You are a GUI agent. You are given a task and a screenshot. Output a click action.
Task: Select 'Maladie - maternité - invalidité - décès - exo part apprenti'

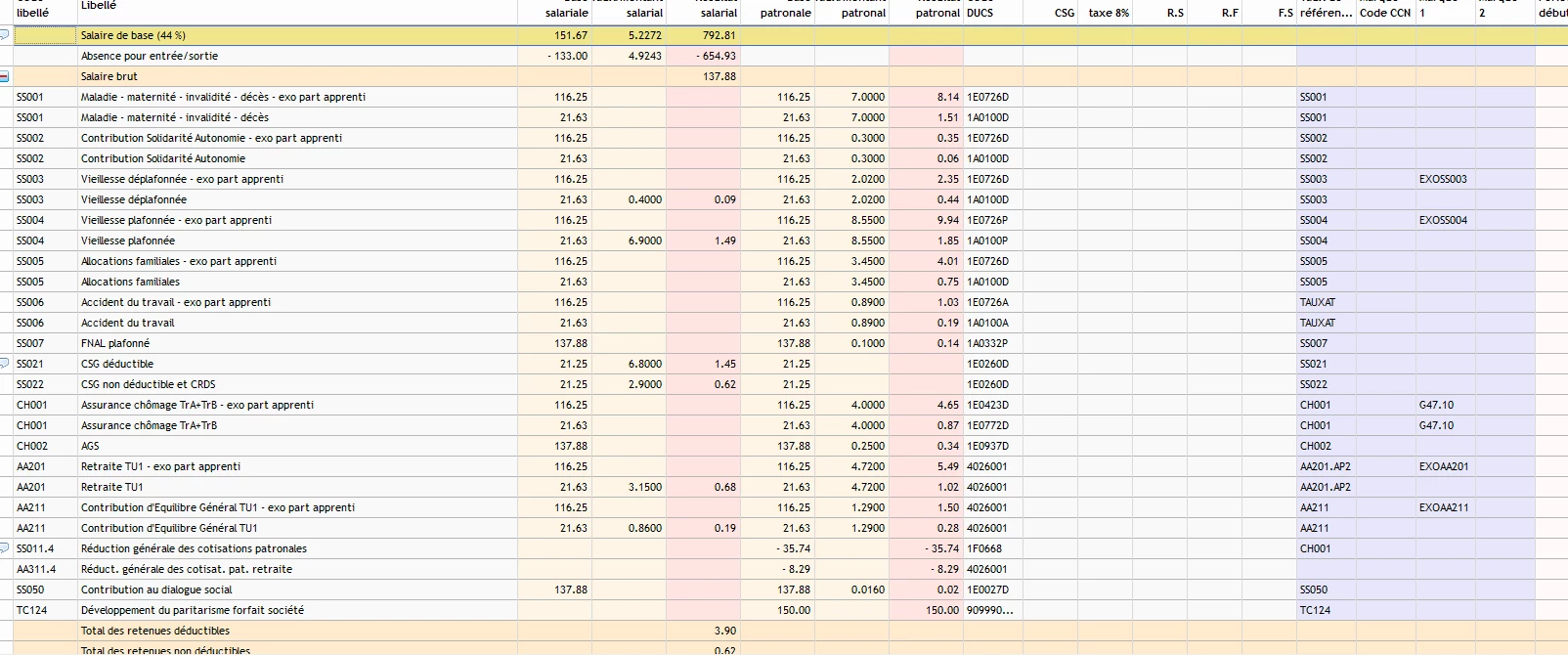click(x=223, y=97)
